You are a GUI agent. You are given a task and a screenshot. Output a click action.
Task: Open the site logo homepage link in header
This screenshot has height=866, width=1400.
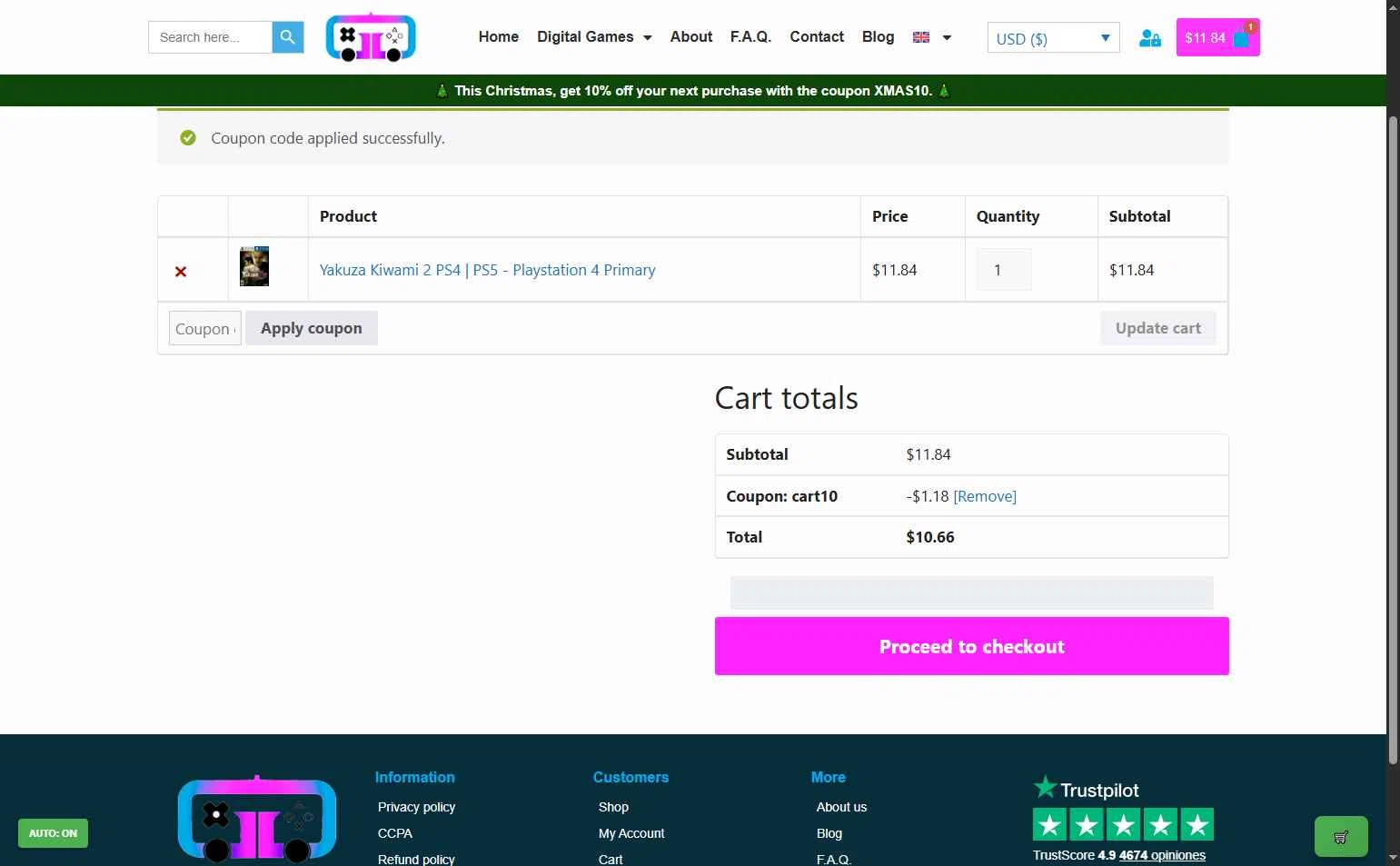(371, 37)
